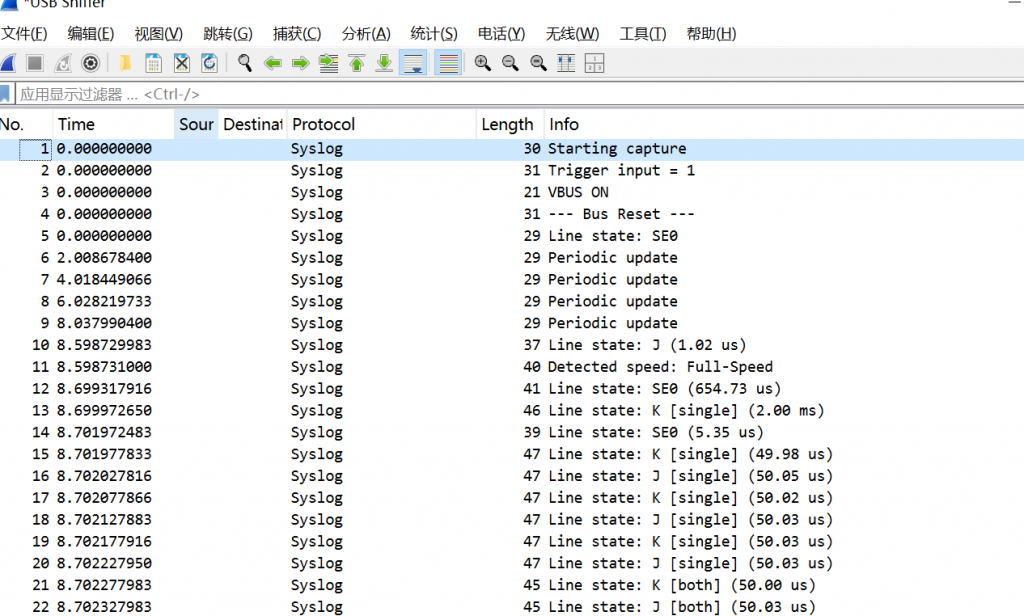Select packet 5 'Line state: SE0'
The width and height of the screenshot is (1024, 616).
[x=512, y=236]
